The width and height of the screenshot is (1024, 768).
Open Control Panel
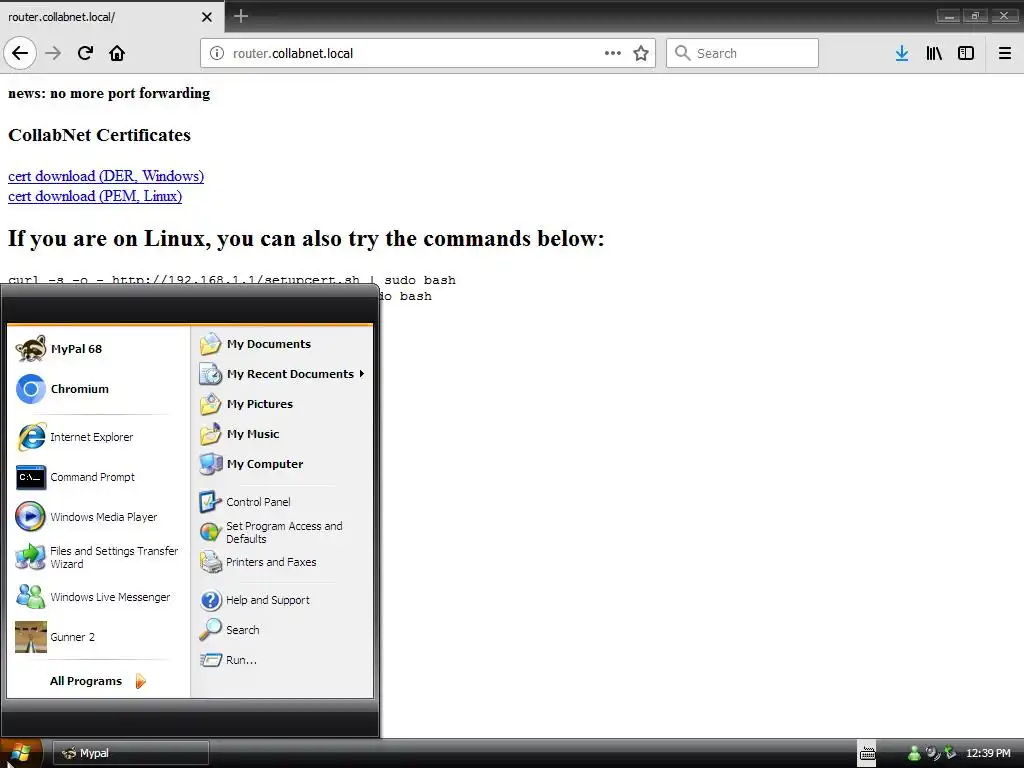click(281, 502)
